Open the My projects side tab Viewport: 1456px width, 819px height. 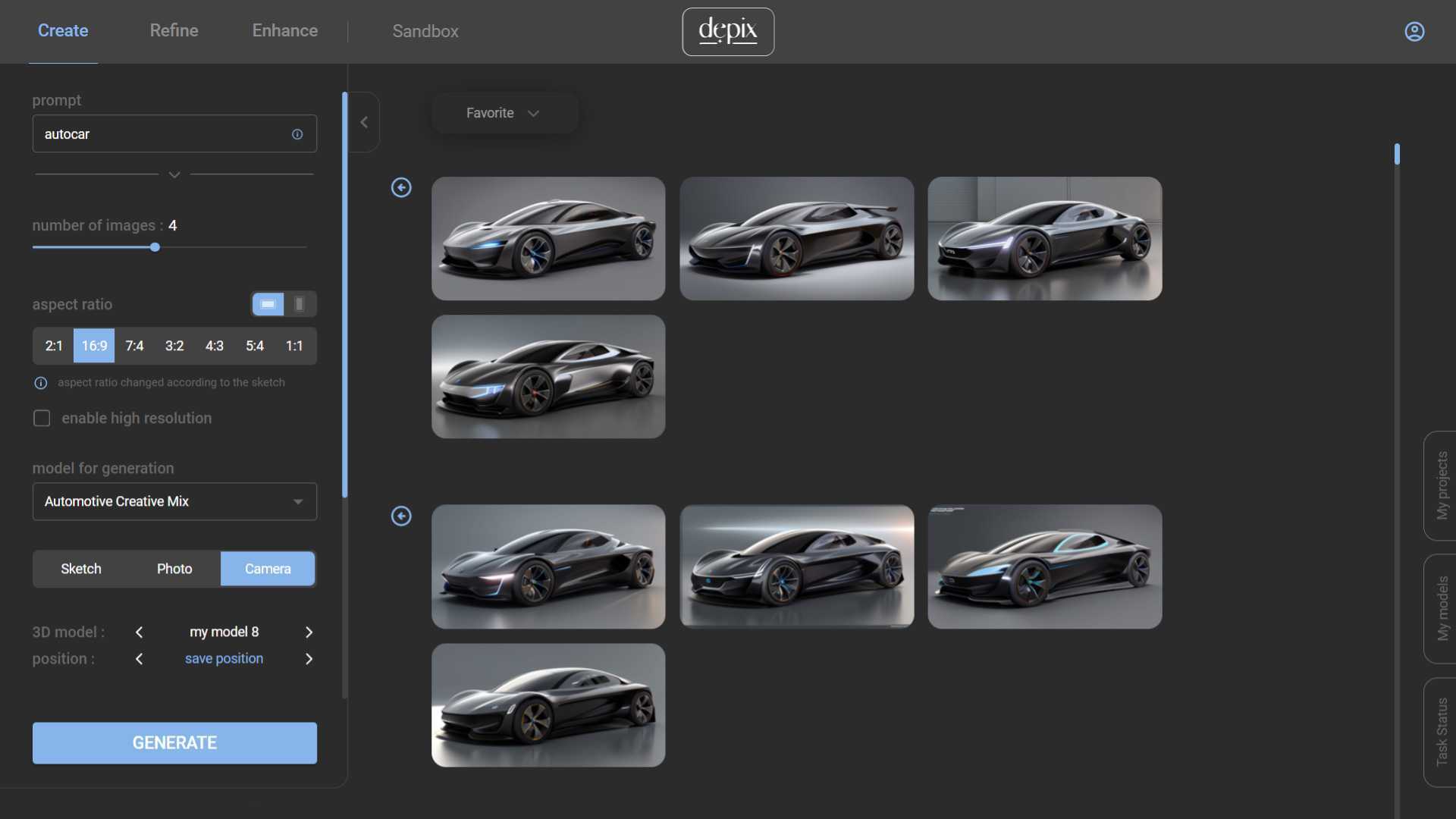(1441, 485)
